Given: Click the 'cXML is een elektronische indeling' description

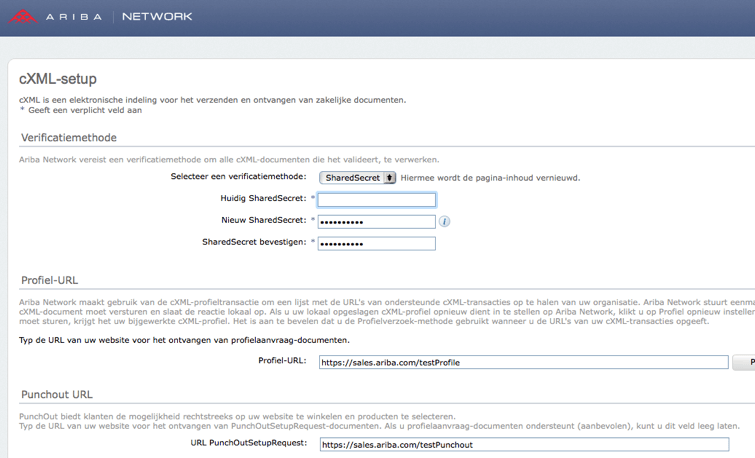Looking at the screenshot, I should 212,100.
